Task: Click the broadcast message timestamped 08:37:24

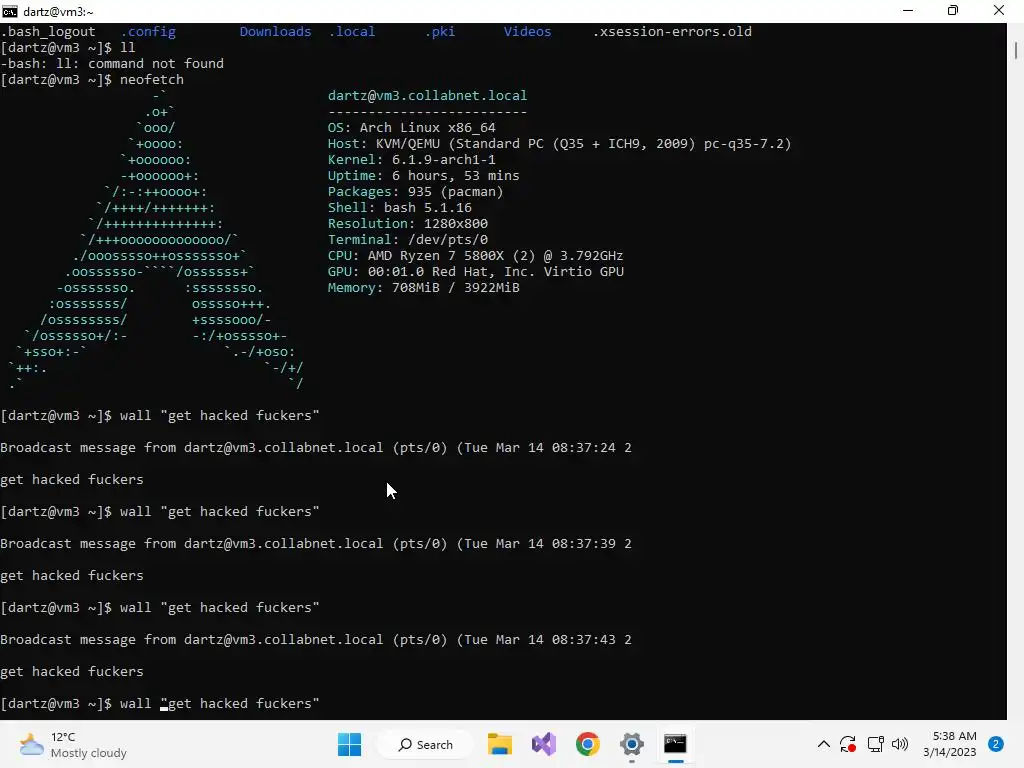Action: click(x=316, y=447)
